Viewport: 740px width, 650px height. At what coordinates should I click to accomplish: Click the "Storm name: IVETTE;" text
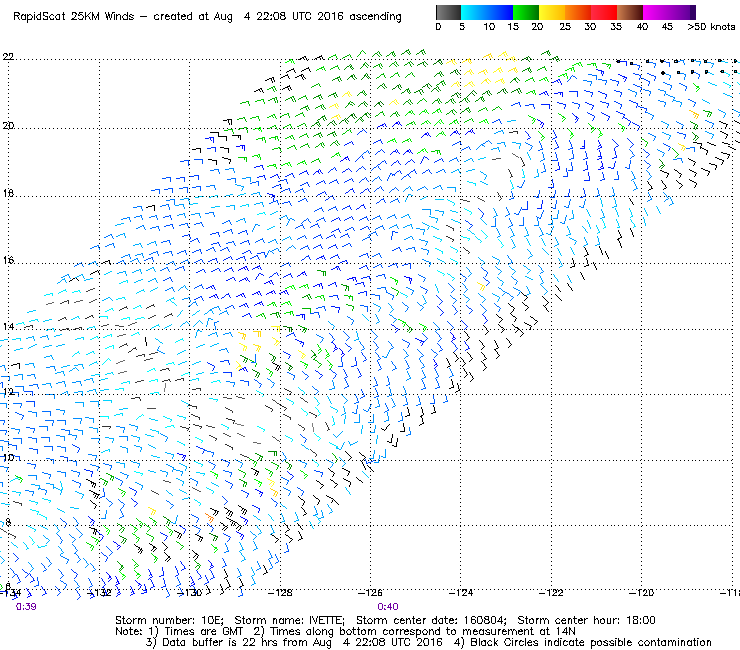(290, 620)
